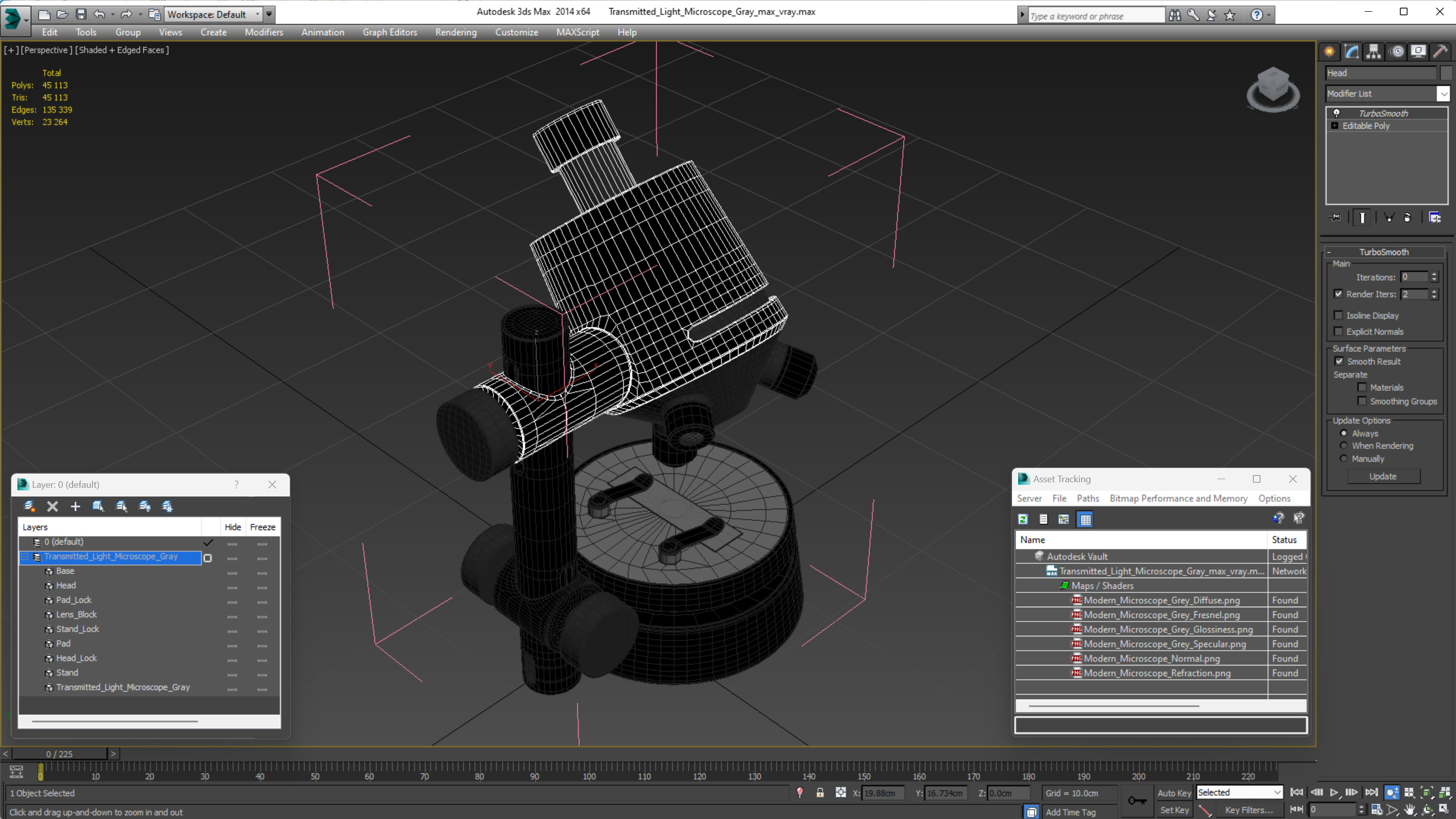
Task: Open the Motion command panel tab
Action: click(x=1397, y=52)
